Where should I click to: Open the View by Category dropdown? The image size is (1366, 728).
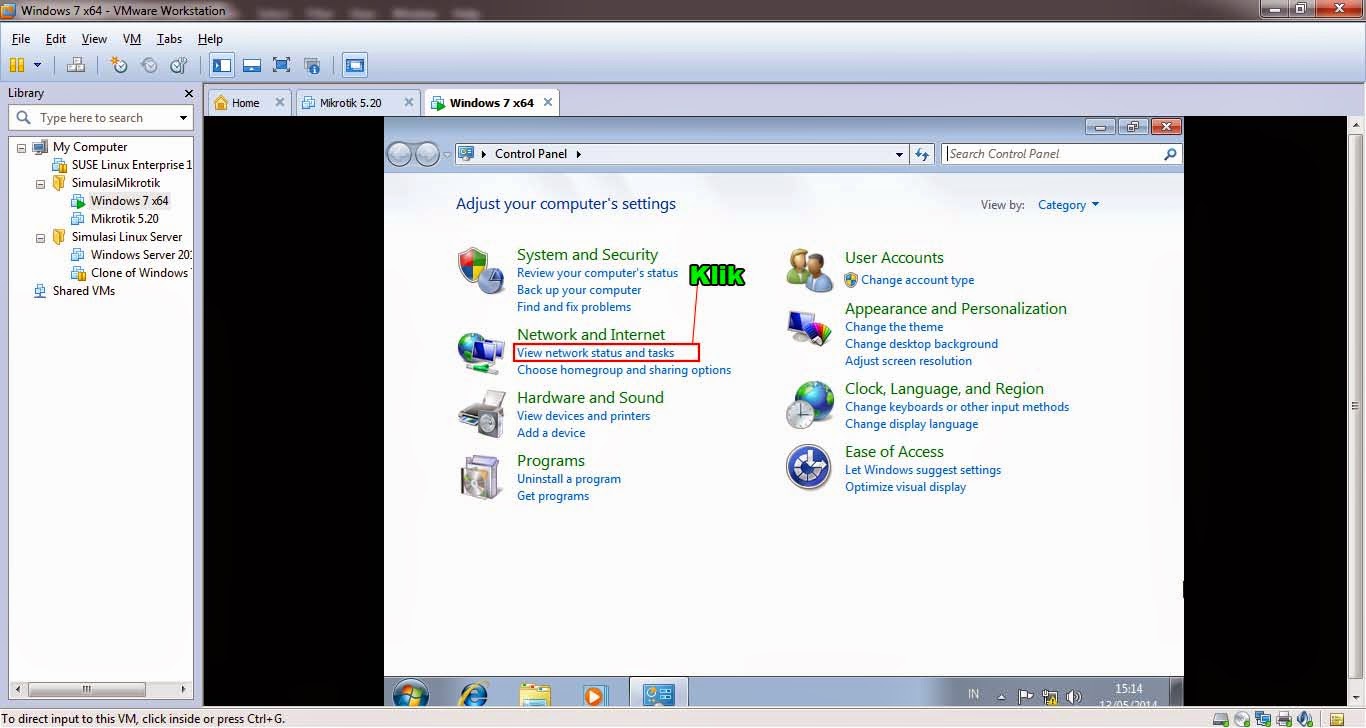[x=1068, y=205]
